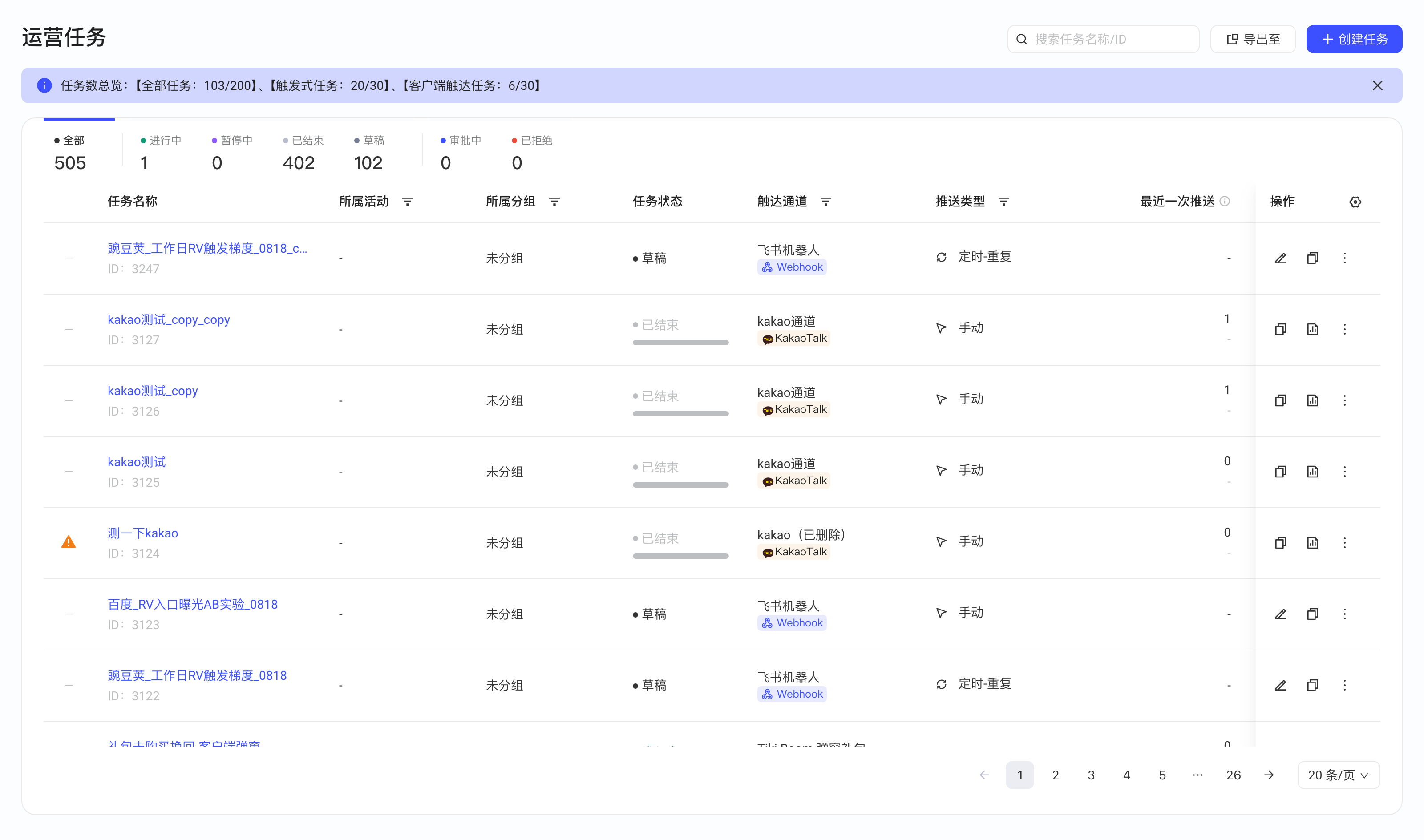Click 创建任务 button
This screenshot has width=1424, height=840.
pos(1354,39)
